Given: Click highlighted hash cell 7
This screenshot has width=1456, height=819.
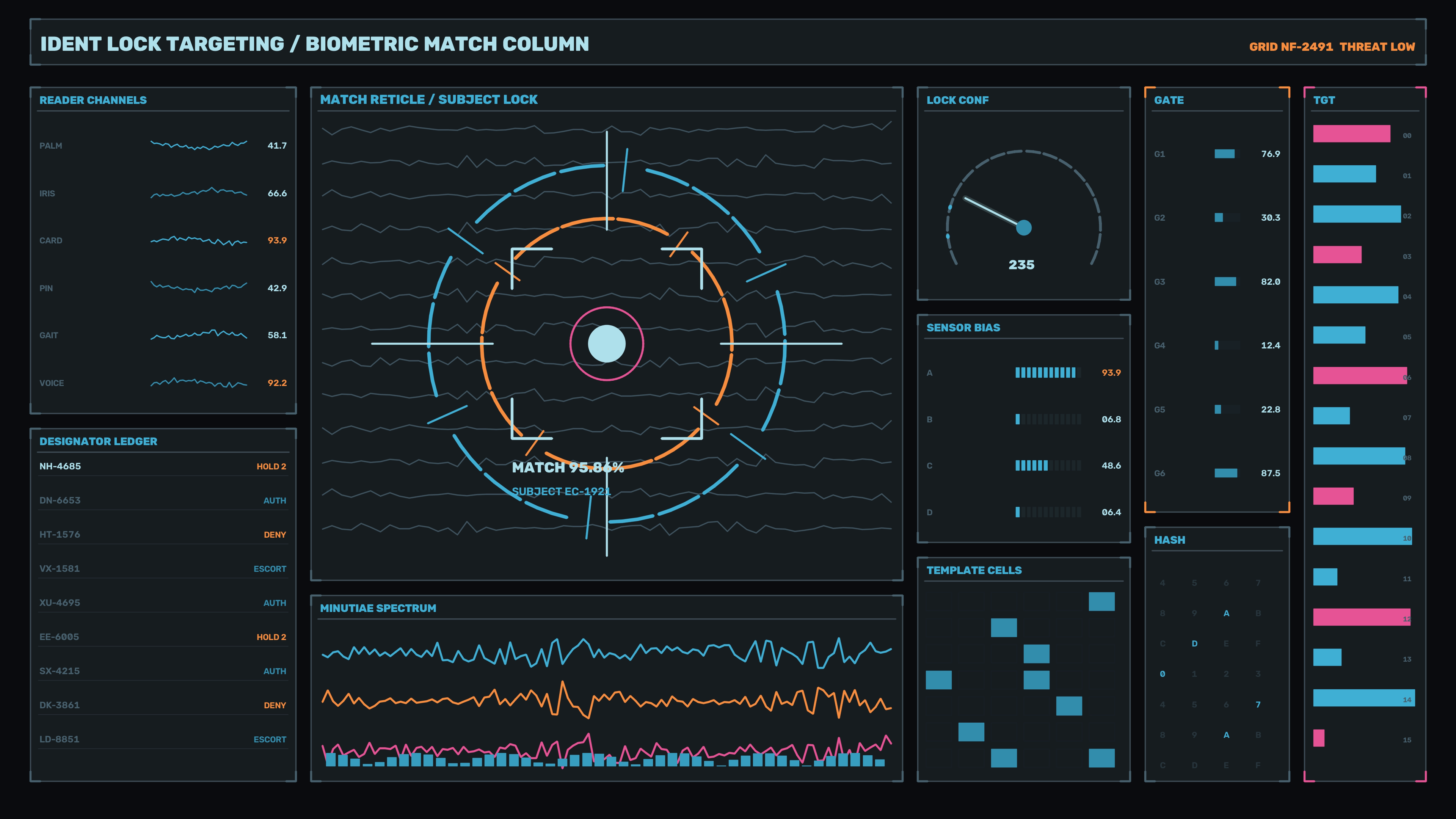Looking at the screenshot, I should click(1258, 704).
